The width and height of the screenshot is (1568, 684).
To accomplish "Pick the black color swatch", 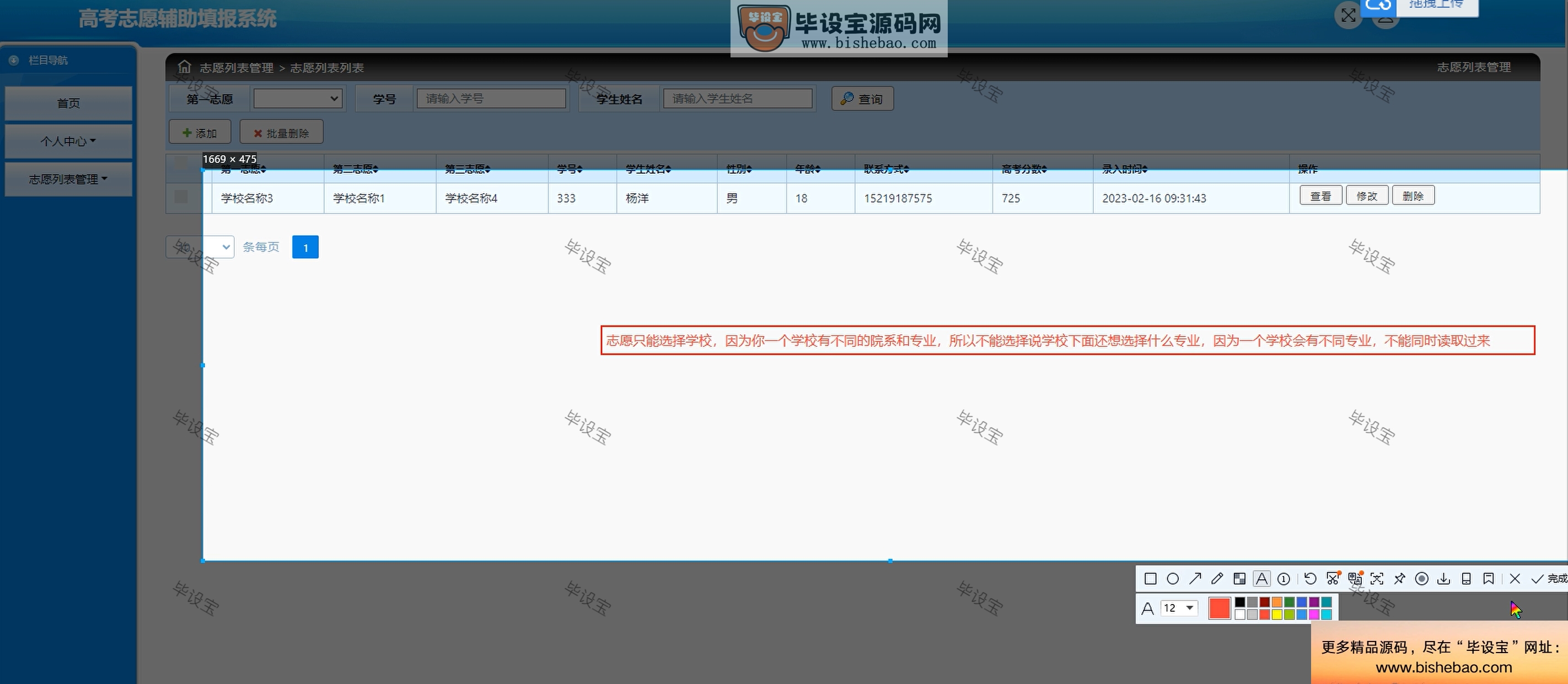I will tap(1240, 602).
